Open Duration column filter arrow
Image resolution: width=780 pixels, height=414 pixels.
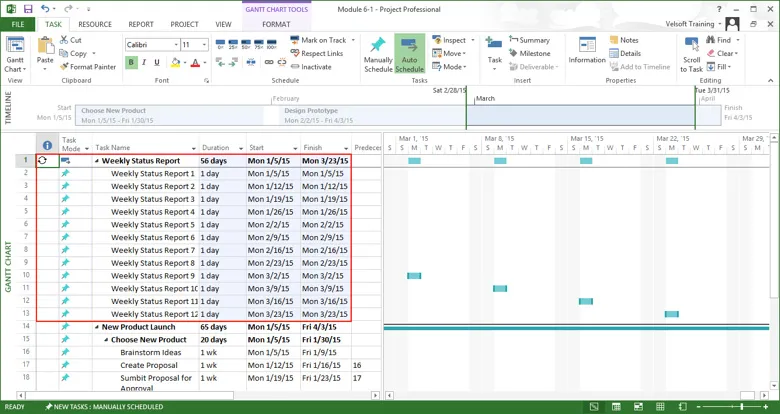coord(241,148)
